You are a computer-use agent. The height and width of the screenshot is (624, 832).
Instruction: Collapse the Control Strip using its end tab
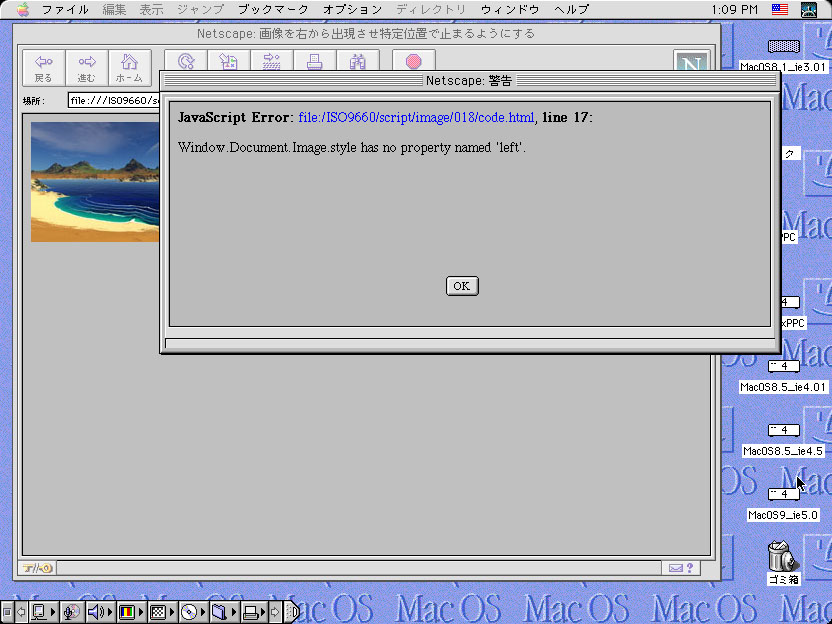pyautogui.click(x=293, y=611)
